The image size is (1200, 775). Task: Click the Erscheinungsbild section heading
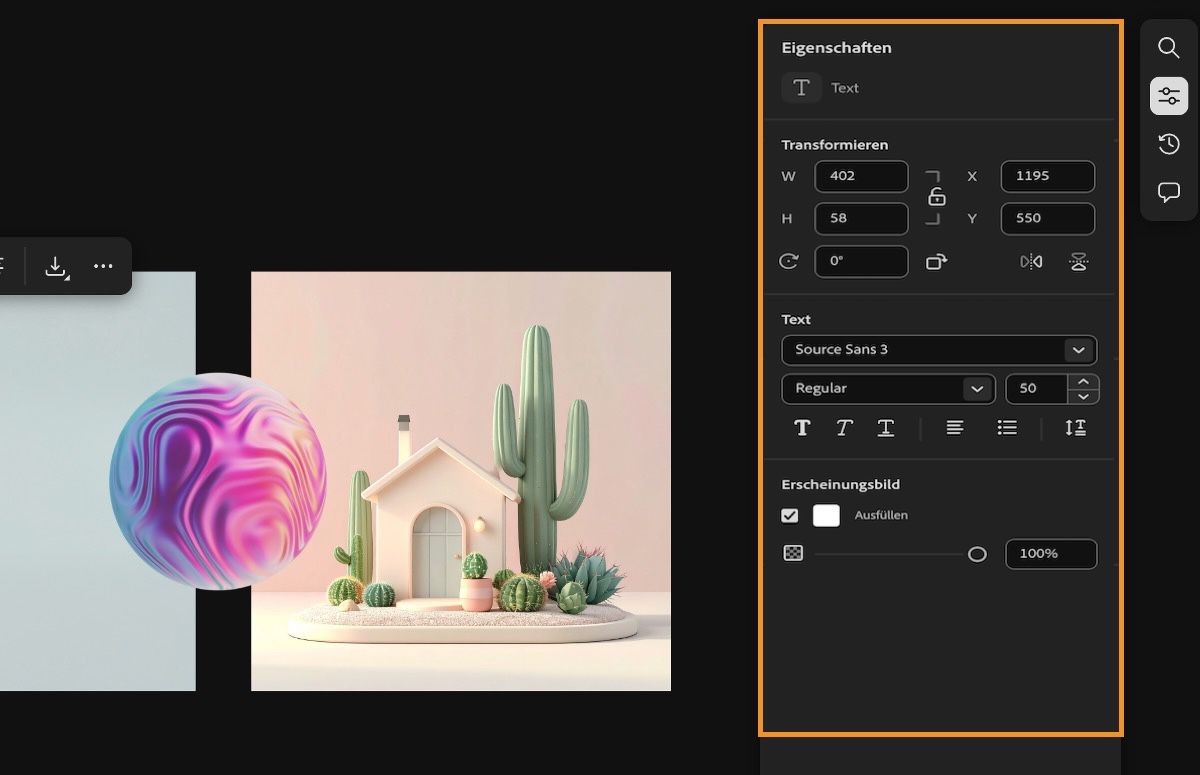[841, 484]
